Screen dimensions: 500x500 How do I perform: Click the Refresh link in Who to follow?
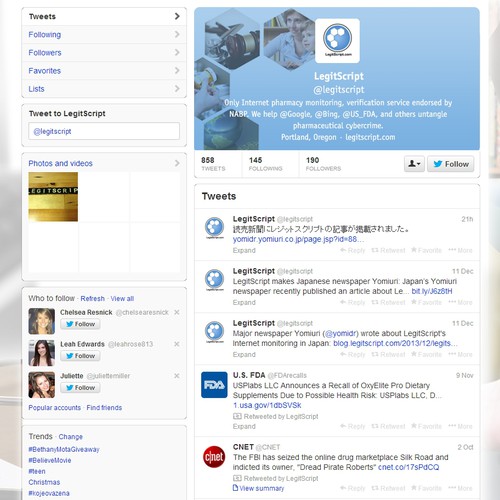pos(93,298)
